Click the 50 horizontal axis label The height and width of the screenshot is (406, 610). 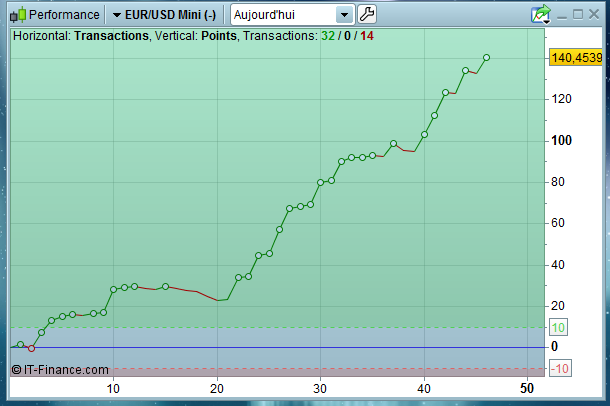(527, 388)
